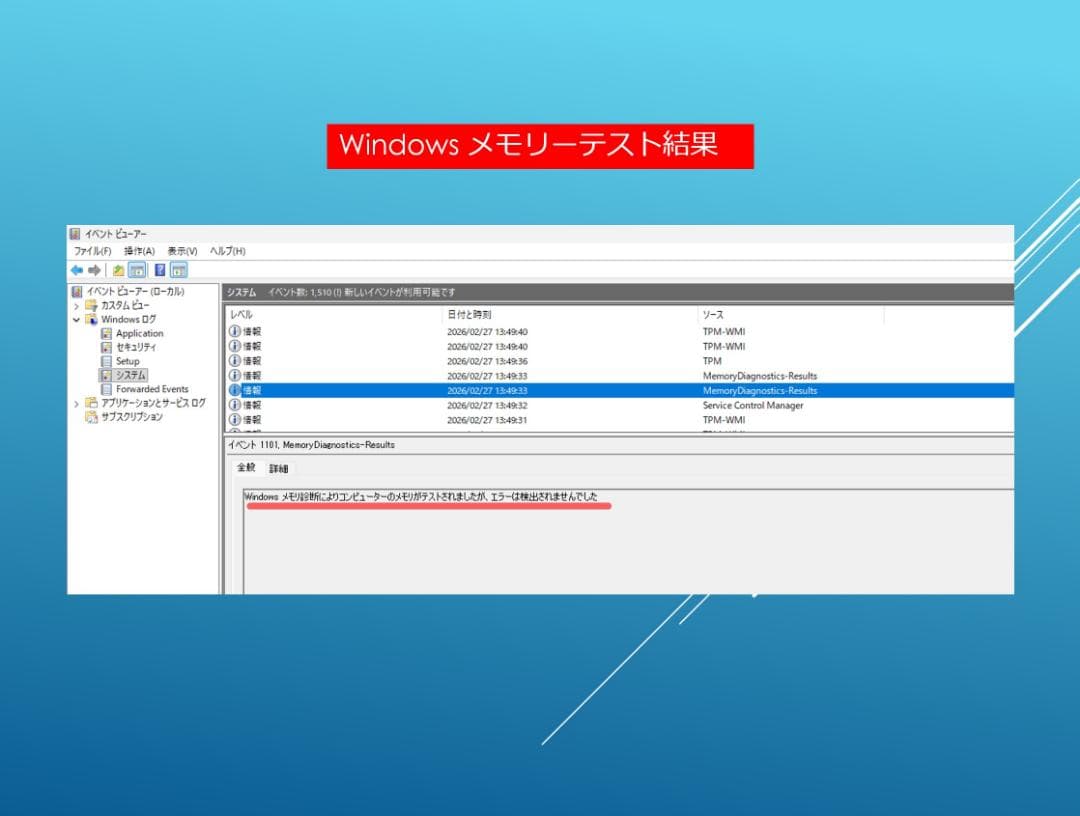The image size is (1080, 816).
Task: Open the Application log
Action: tap(139, 333)
